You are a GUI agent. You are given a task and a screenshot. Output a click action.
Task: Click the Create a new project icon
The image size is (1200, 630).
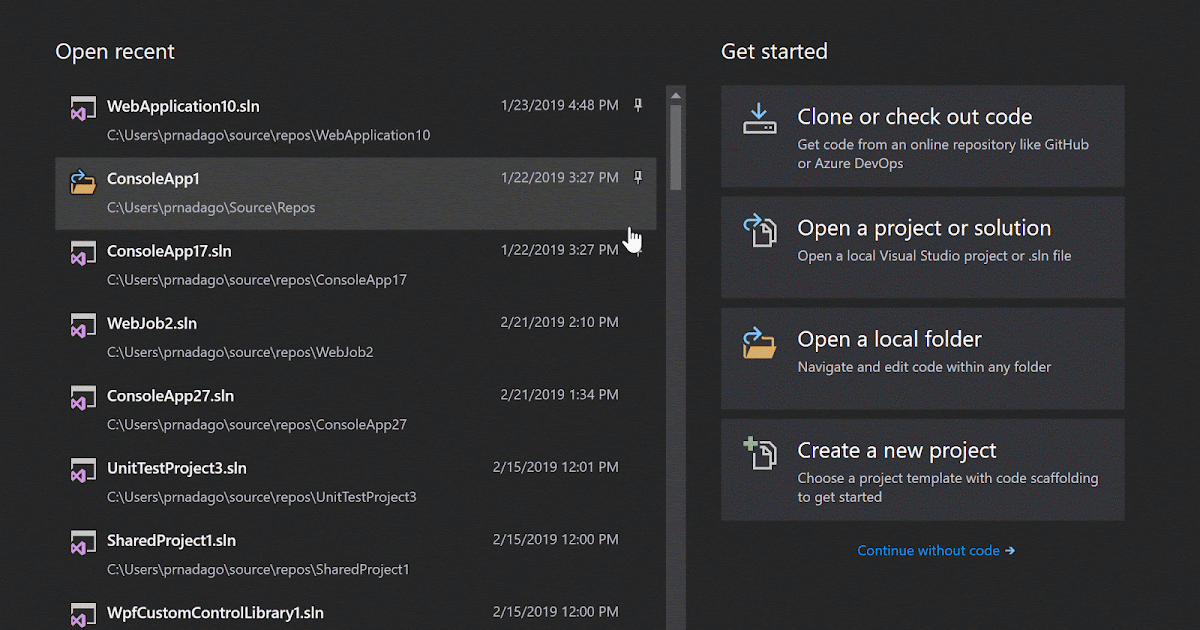click(760, 453)
